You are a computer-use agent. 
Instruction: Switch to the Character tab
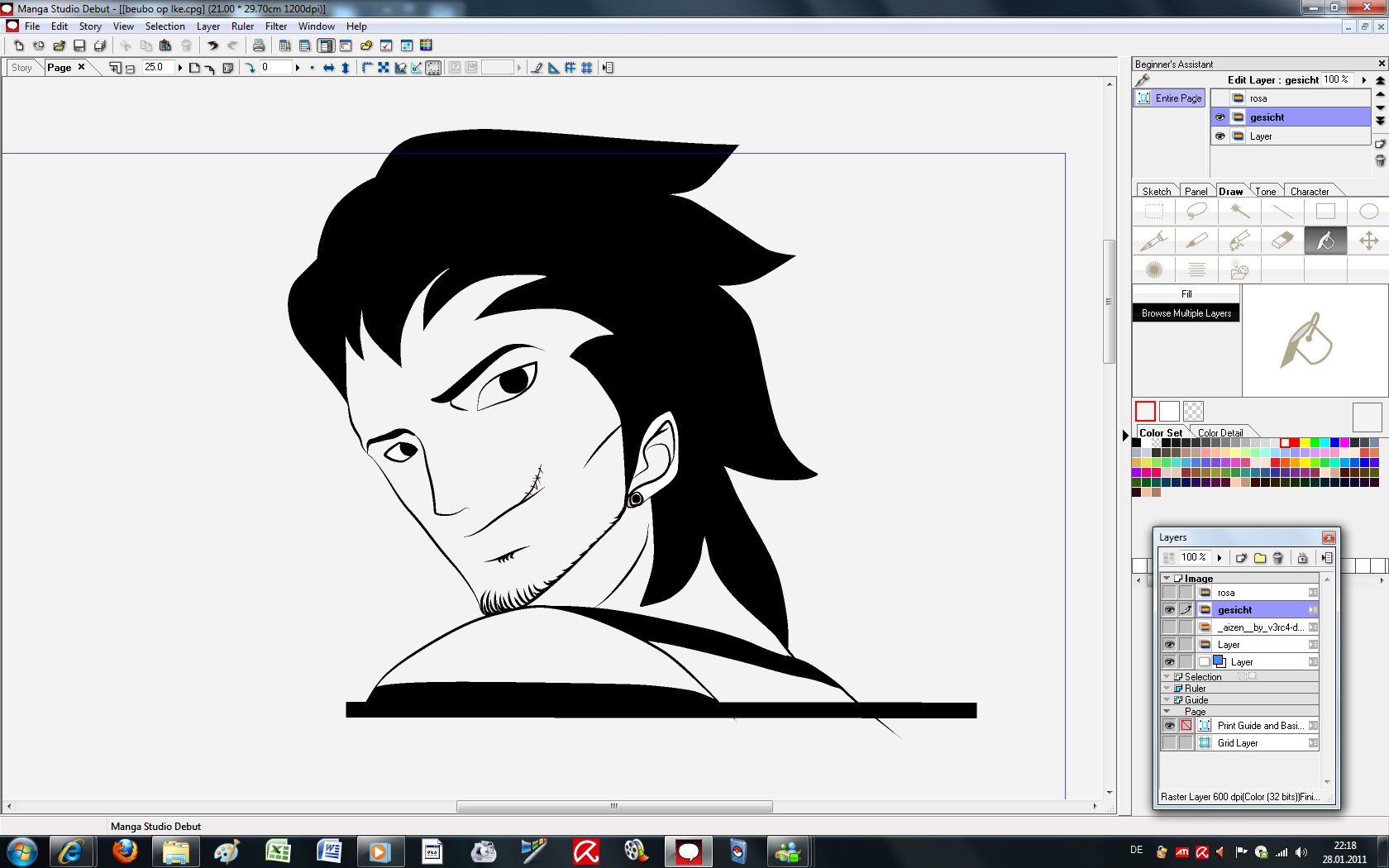click(1310, 191)
